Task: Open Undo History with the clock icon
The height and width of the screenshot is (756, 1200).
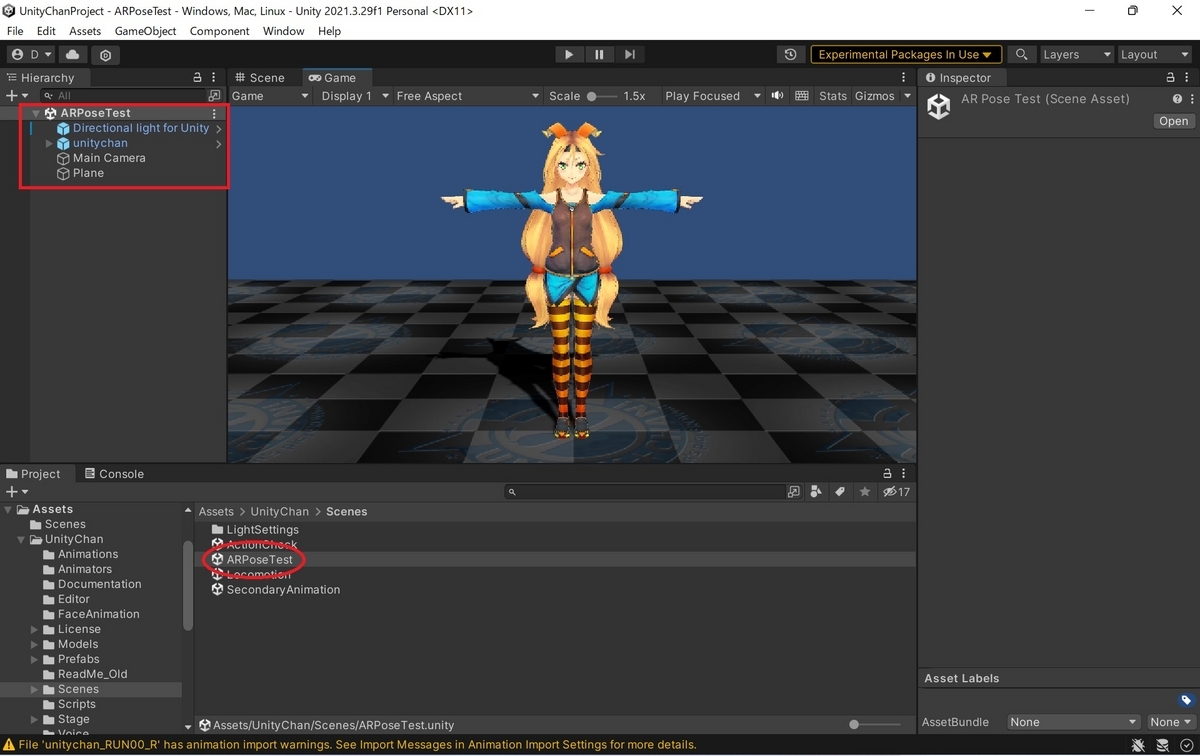Action: pos(790,55)
